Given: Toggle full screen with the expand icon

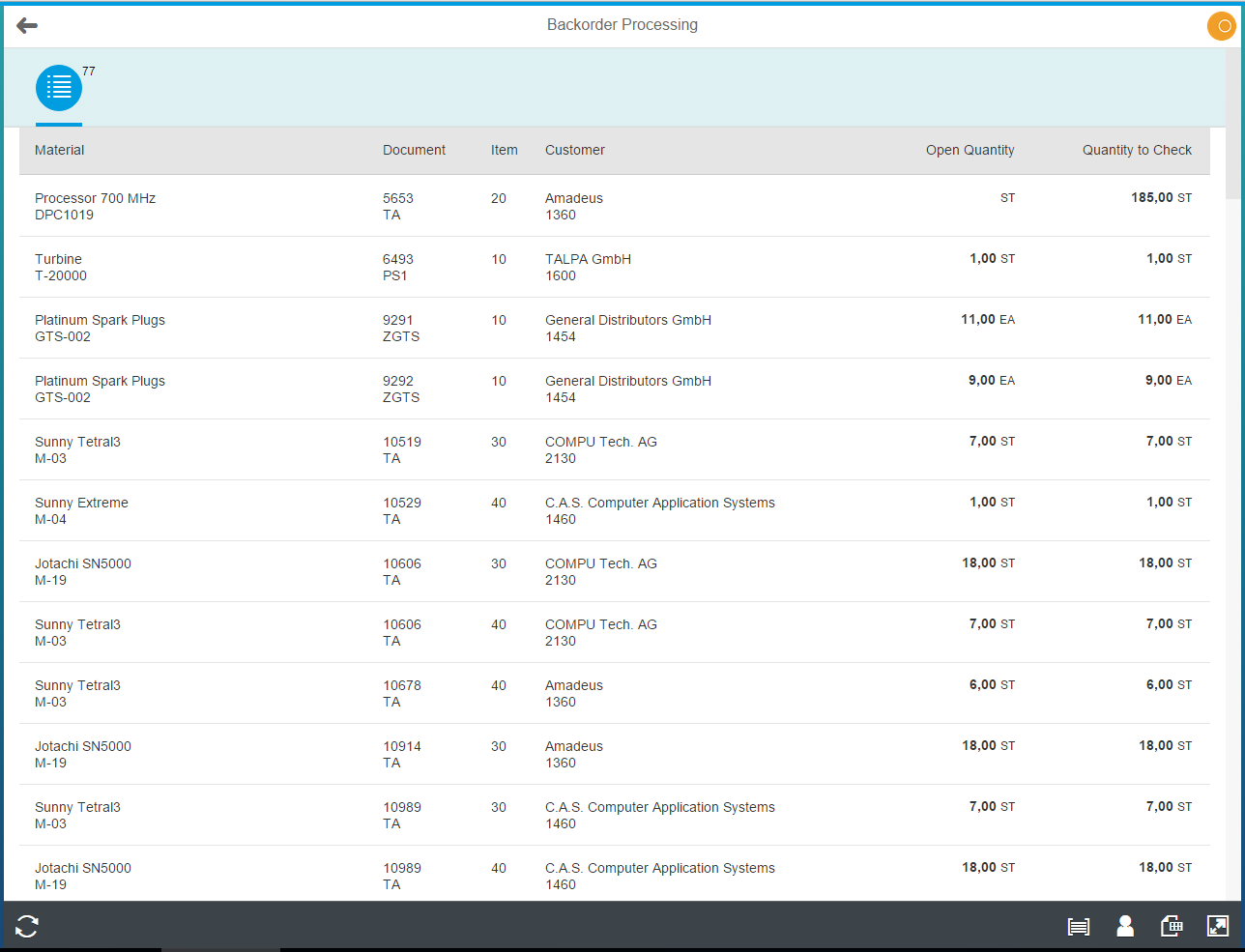Looking at the screenshot, I should point(1217,926).
